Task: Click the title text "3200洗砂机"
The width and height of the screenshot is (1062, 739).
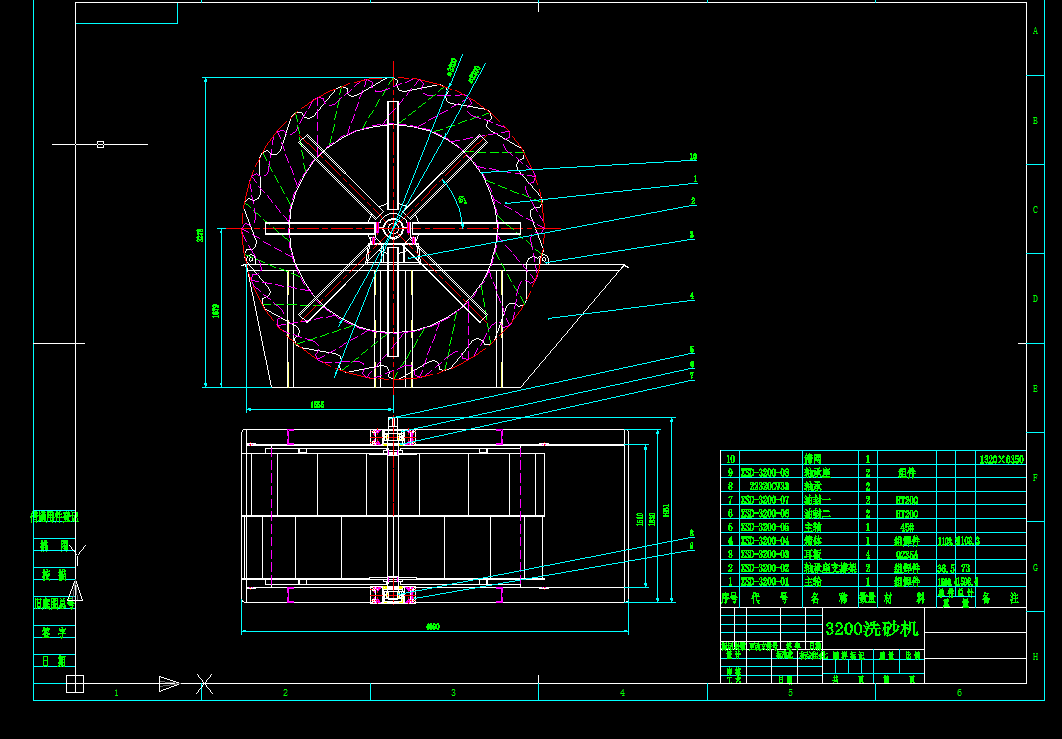Action: coord(872,629)
